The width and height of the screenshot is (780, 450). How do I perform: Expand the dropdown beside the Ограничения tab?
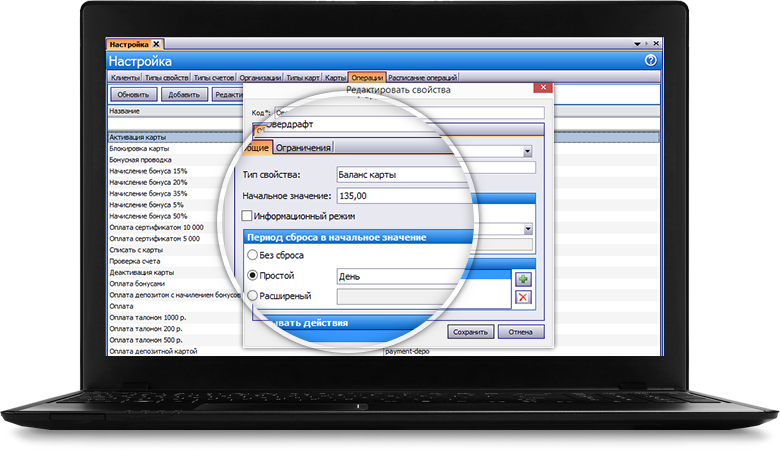(527, 152)
